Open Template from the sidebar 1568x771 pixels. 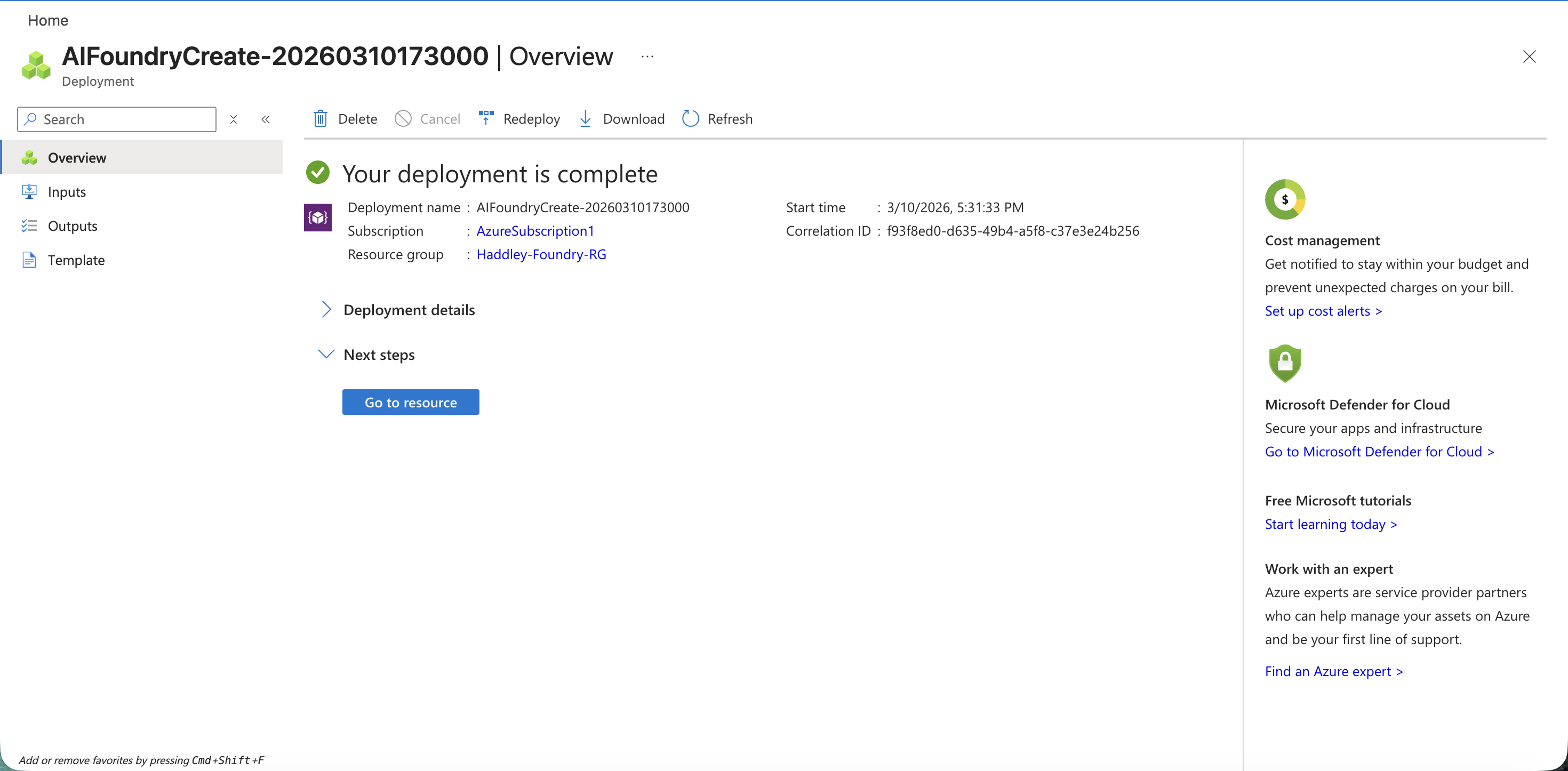click(x=29, y=259)
